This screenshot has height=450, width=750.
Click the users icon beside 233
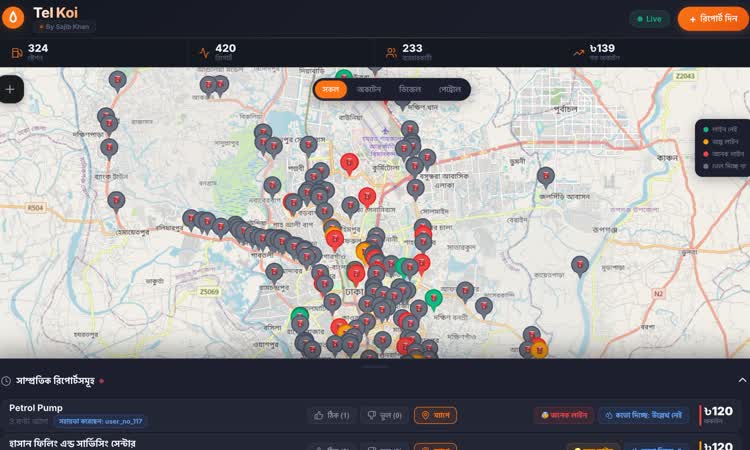coord(391,53)
